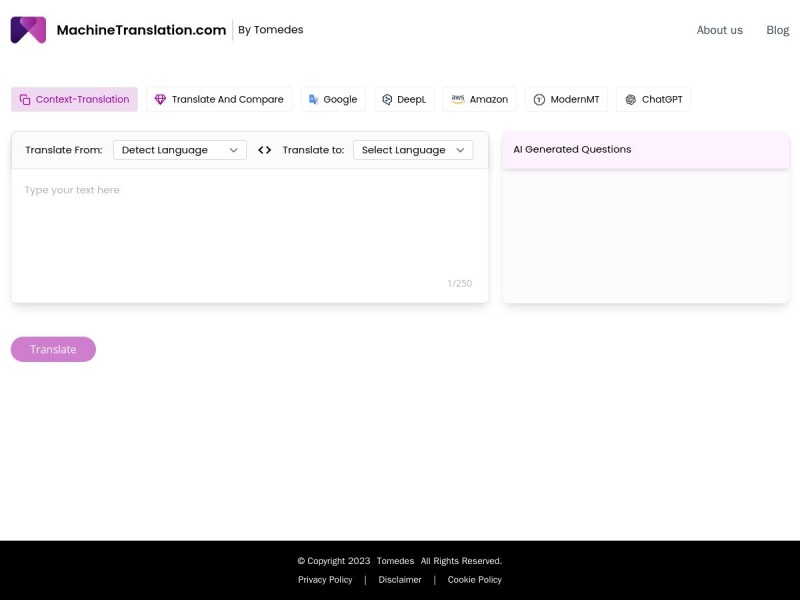The width and height of the screenshot is (800, 600).
Task: Click the copy icon on the Context-Translation tab
Action: click(25, 99)
